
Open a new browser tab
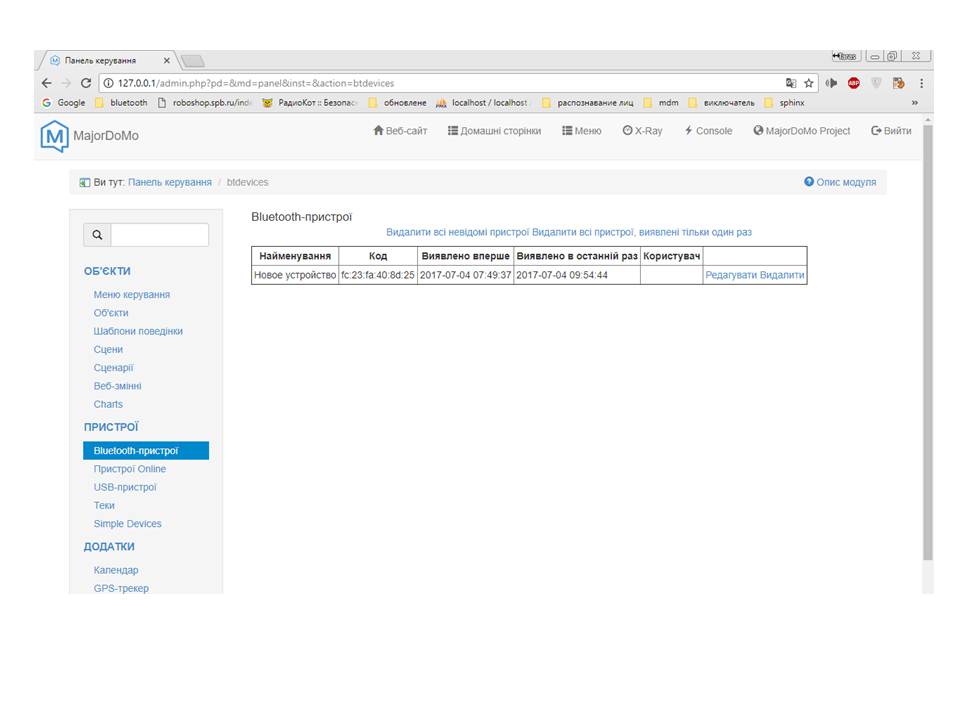pos(193,61)
